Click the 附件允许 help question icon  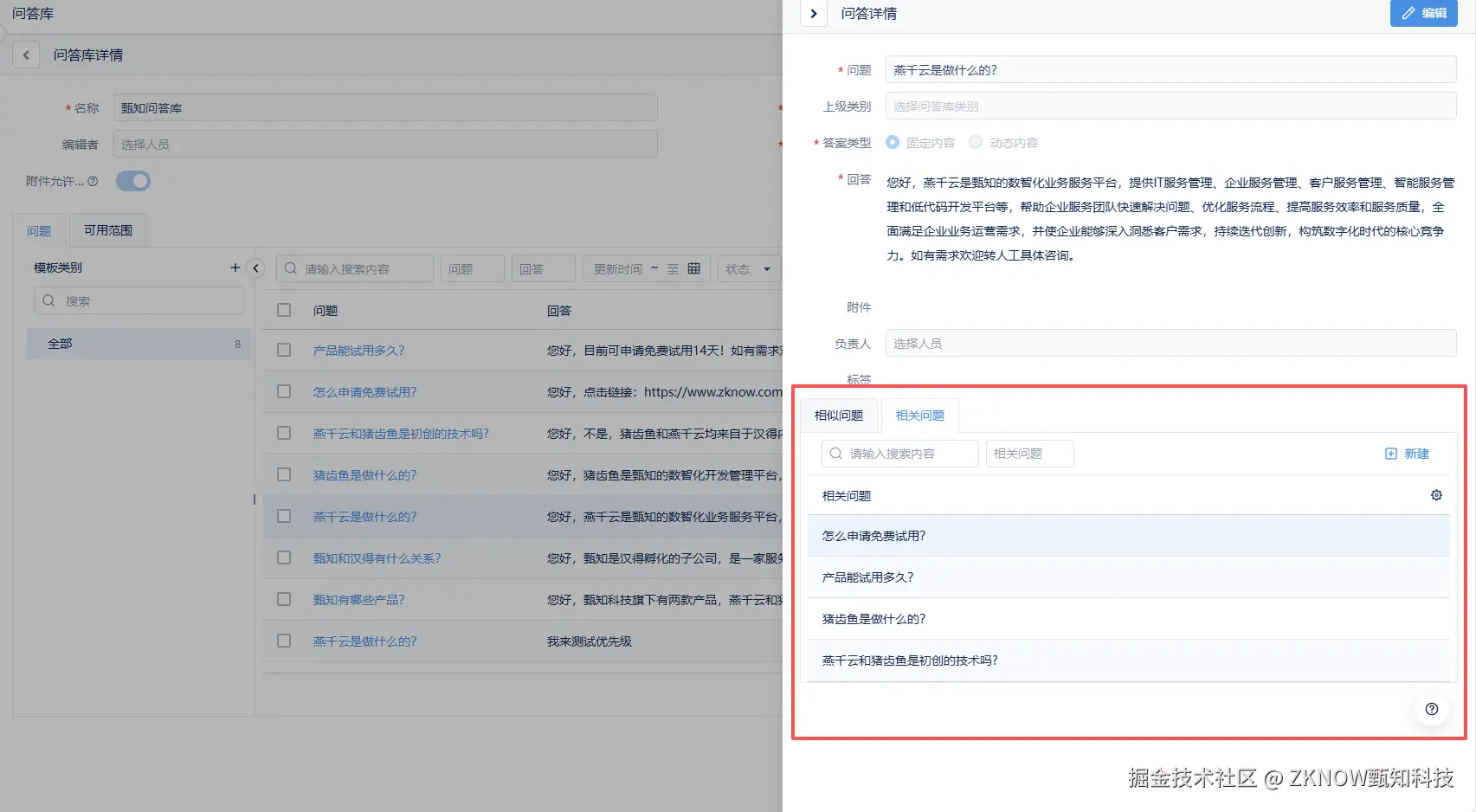(x=93, y=181)
